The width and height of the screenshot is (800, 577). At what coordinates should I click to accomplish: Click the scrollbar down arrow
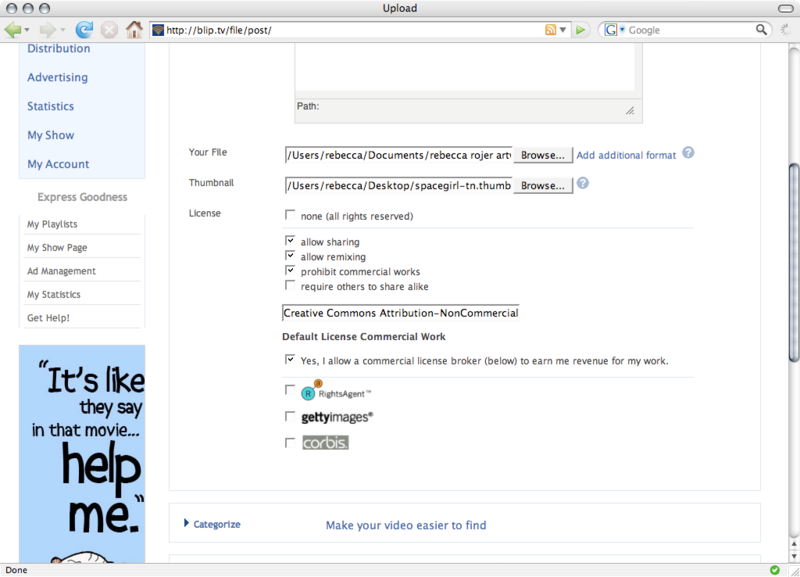click(x=794, y=556)
